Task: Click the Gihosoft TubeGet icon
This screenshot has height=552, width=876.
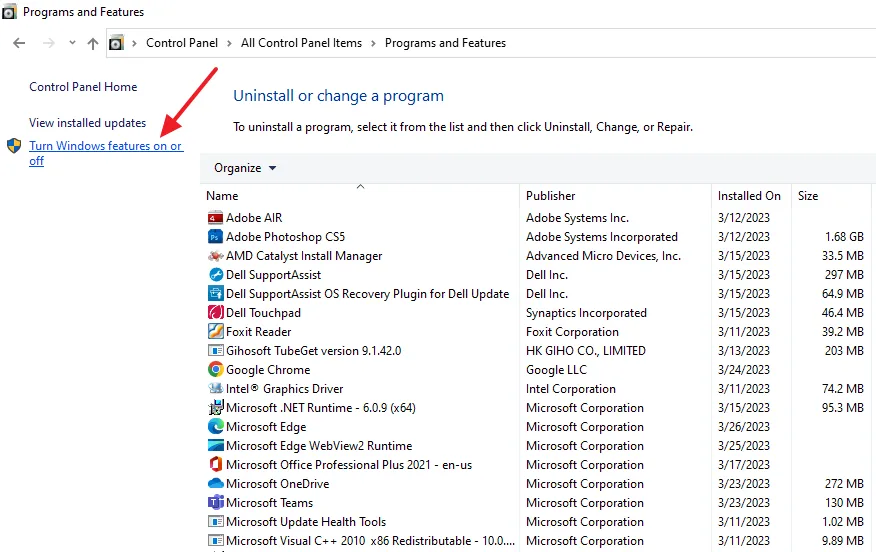Action: tap(216, 351)
